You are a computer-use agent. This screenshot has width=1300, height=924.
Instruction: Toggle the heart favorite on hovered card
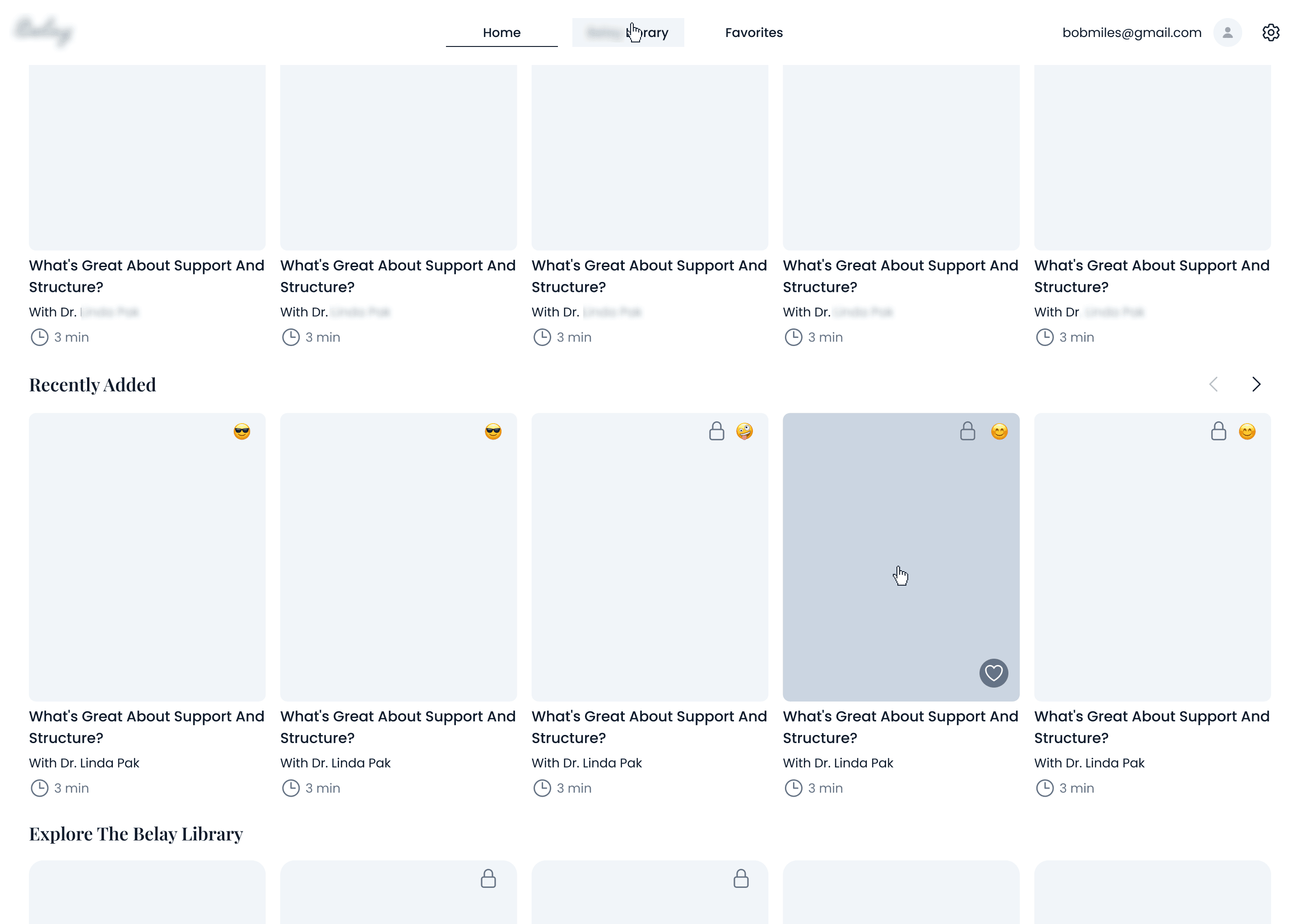[993, 673]
